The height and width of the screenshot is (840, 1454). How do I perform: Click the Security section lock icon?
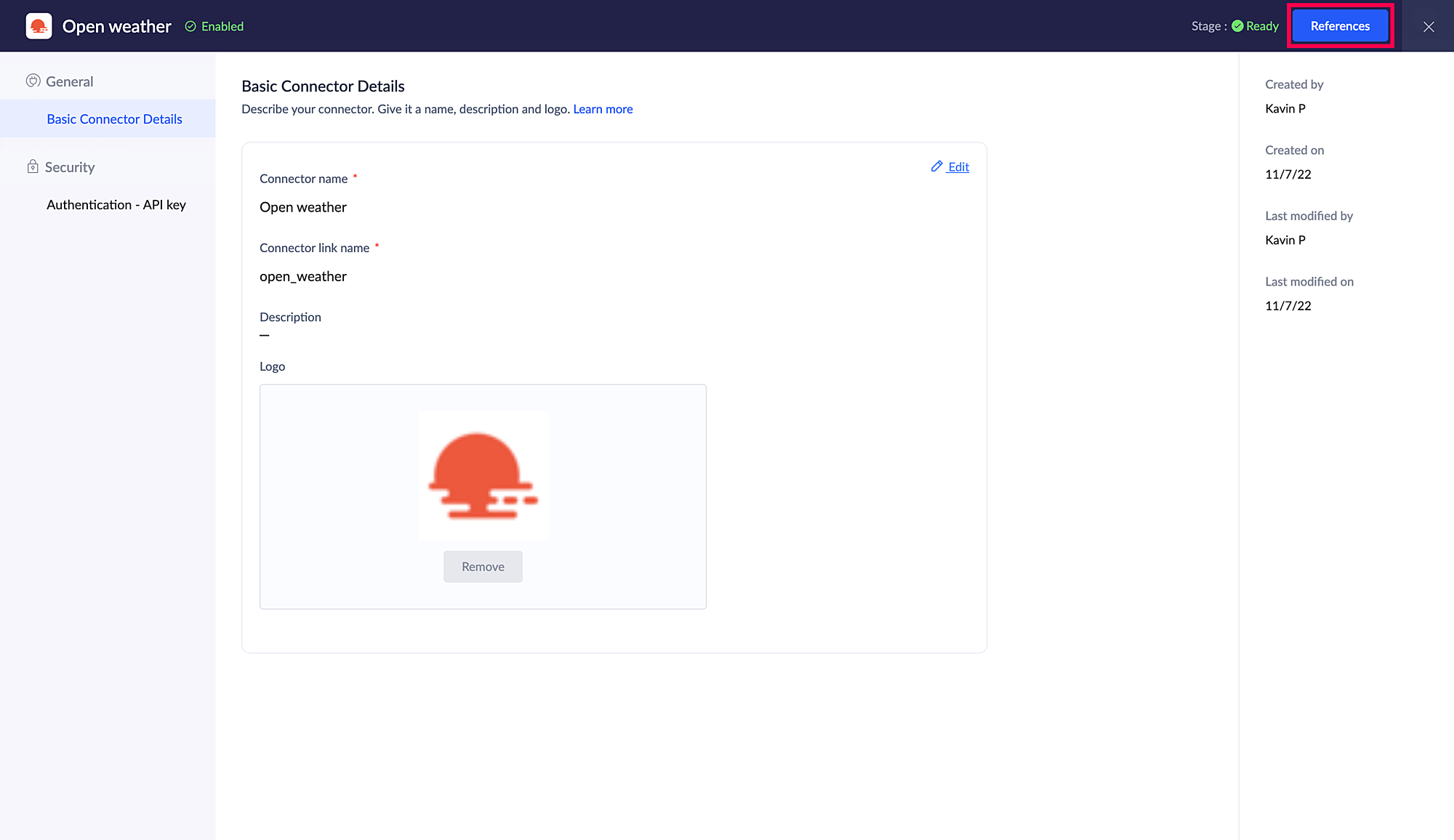pos(33,166)
